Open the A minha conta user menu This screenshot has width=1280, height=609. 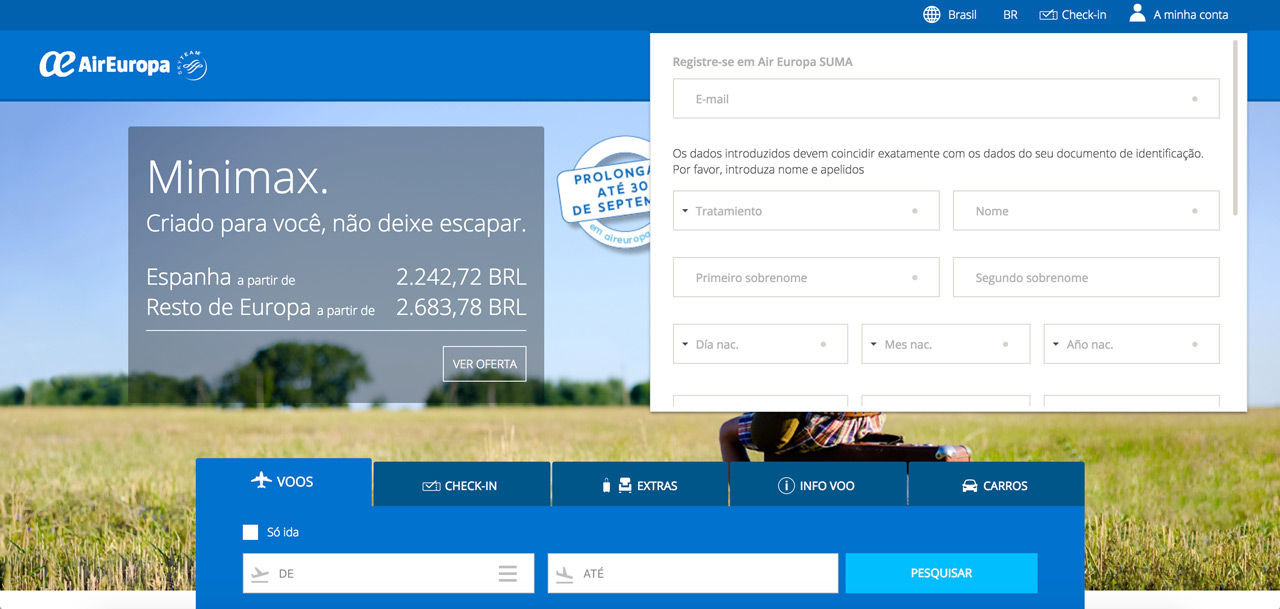1178,14
